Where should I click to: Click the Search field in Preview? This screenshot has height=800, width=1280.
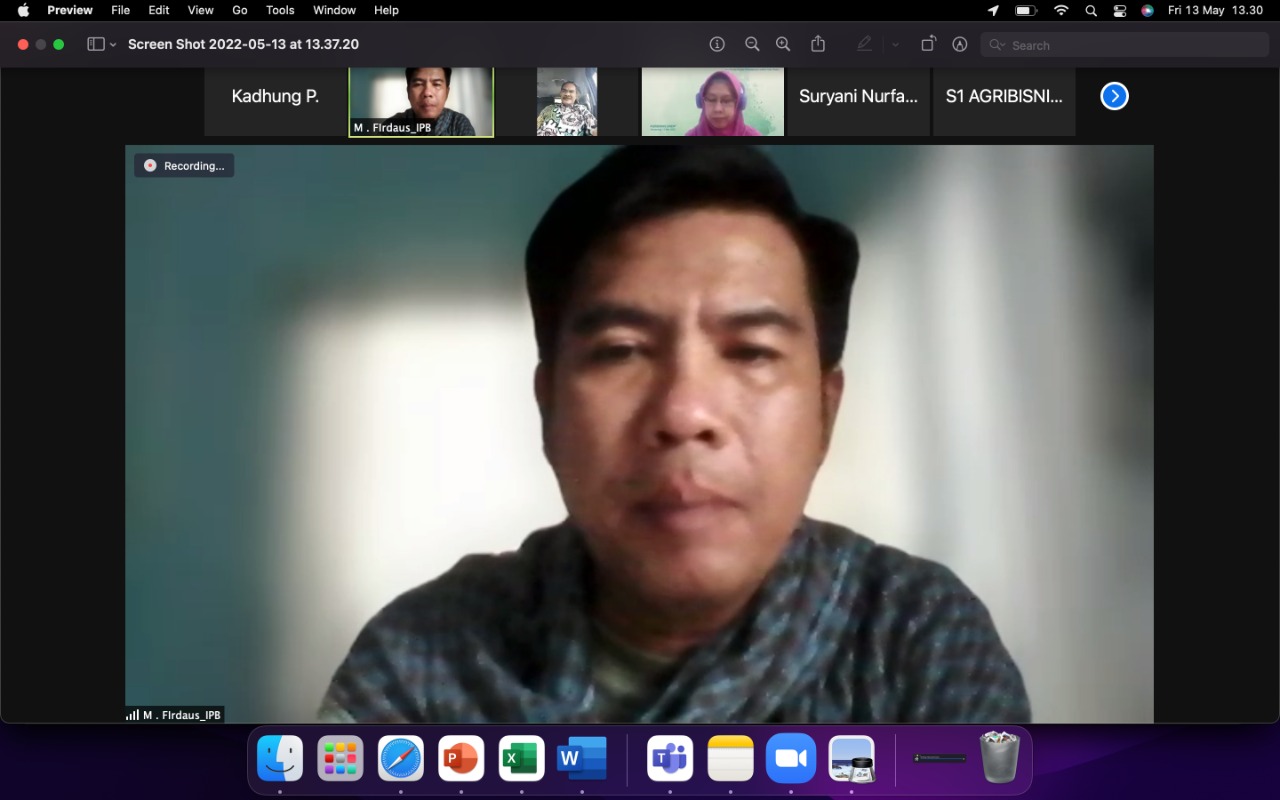(1125, 45)
